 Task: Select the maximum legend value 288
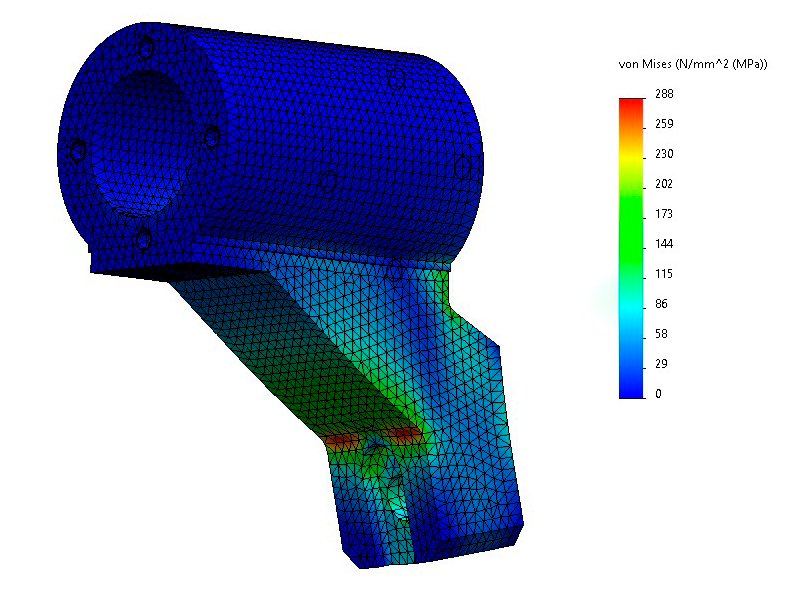(664, 94)
